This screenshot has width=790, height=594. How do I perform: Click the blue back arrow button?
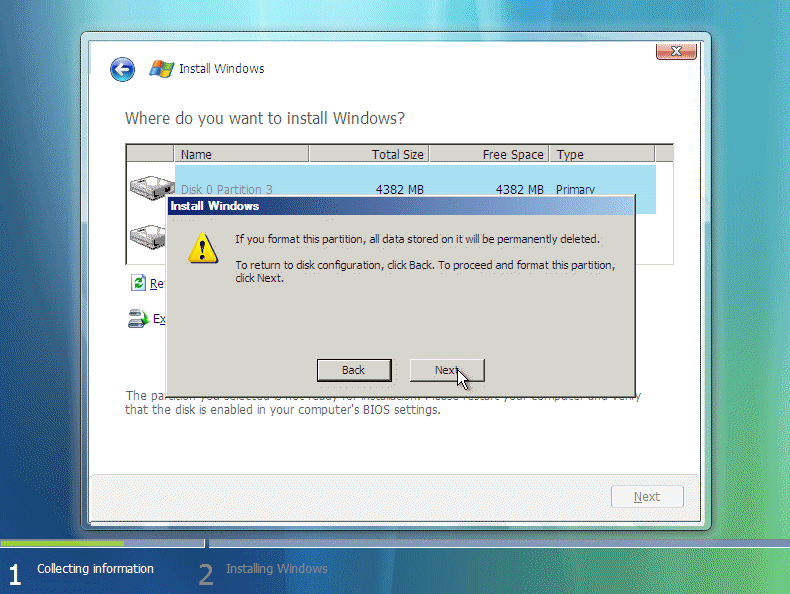click(122, 69)
